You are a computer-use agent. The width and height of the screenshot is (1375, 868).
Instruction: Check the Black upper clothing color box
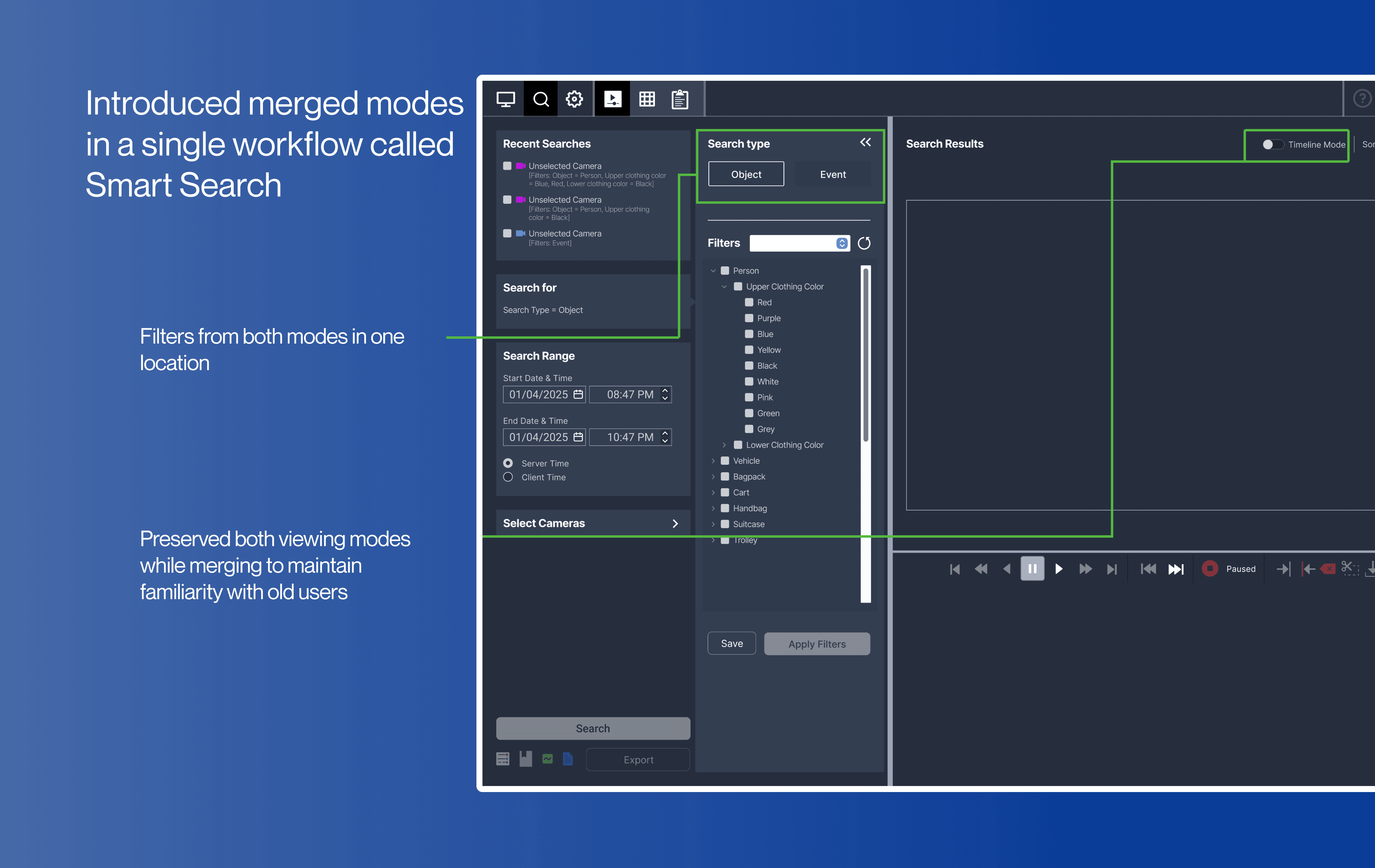click(x=749, y=366)
